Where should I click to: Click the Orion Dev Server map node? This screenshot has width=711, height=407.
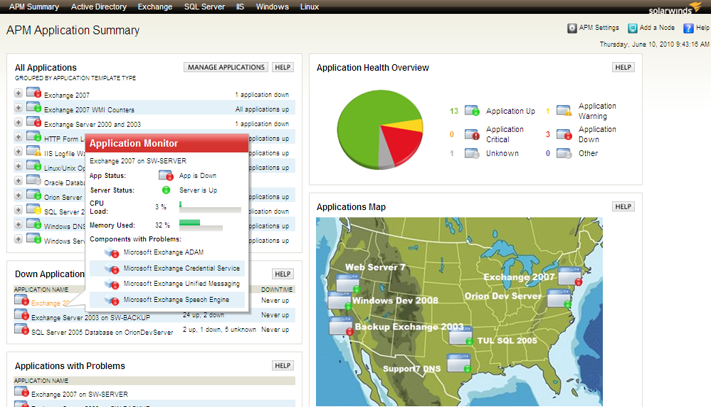click(x=559, y=299)
